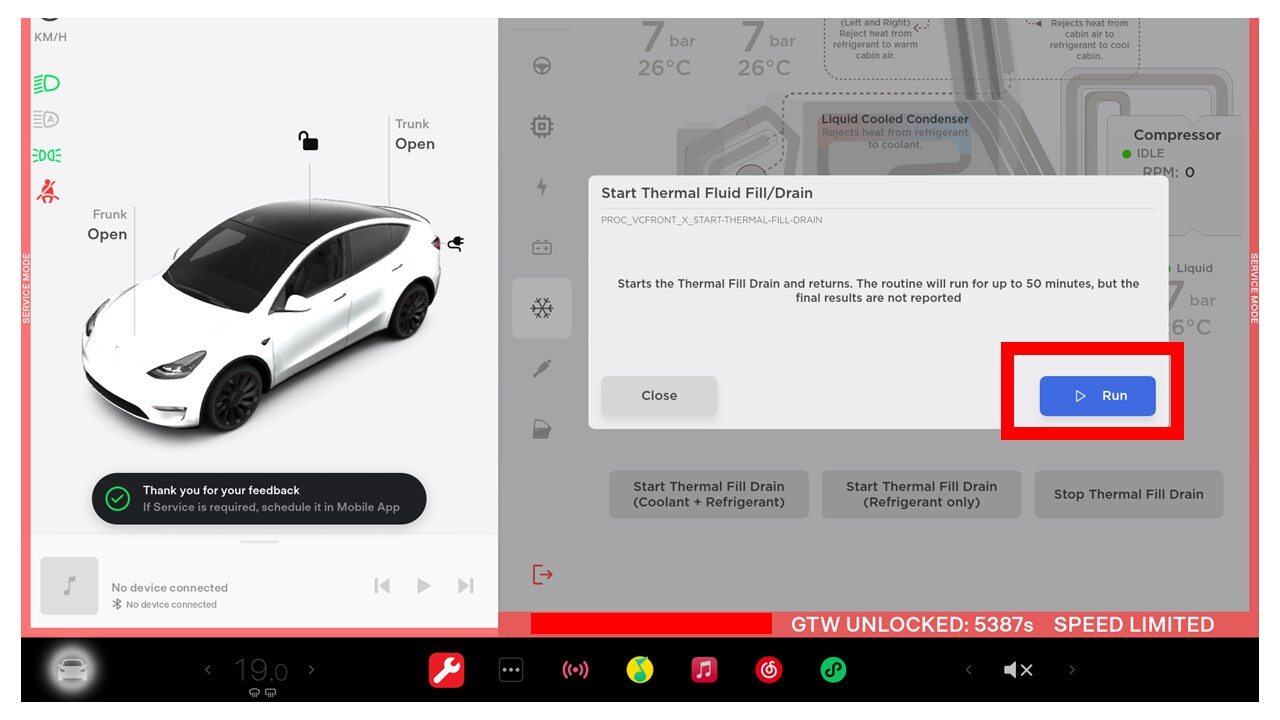Toggle the door lock padlock icon
This screenshot has width=1280, height=720.
pos(309,141)
